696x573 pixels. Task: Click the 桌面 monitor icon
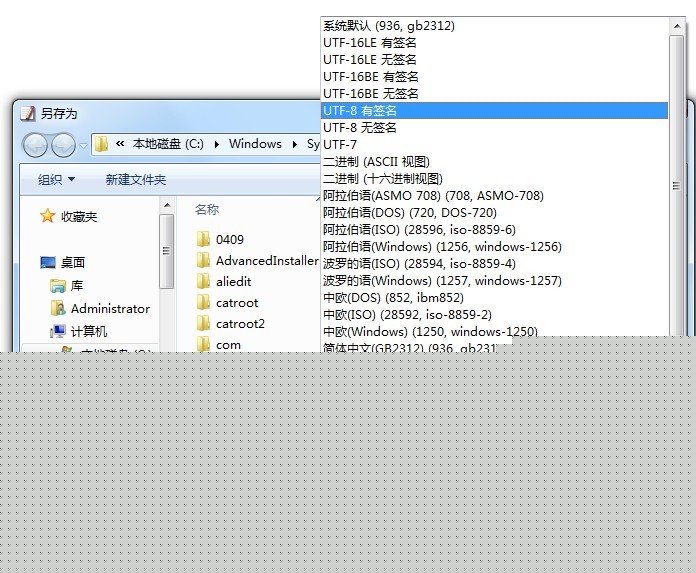point(48,262)
